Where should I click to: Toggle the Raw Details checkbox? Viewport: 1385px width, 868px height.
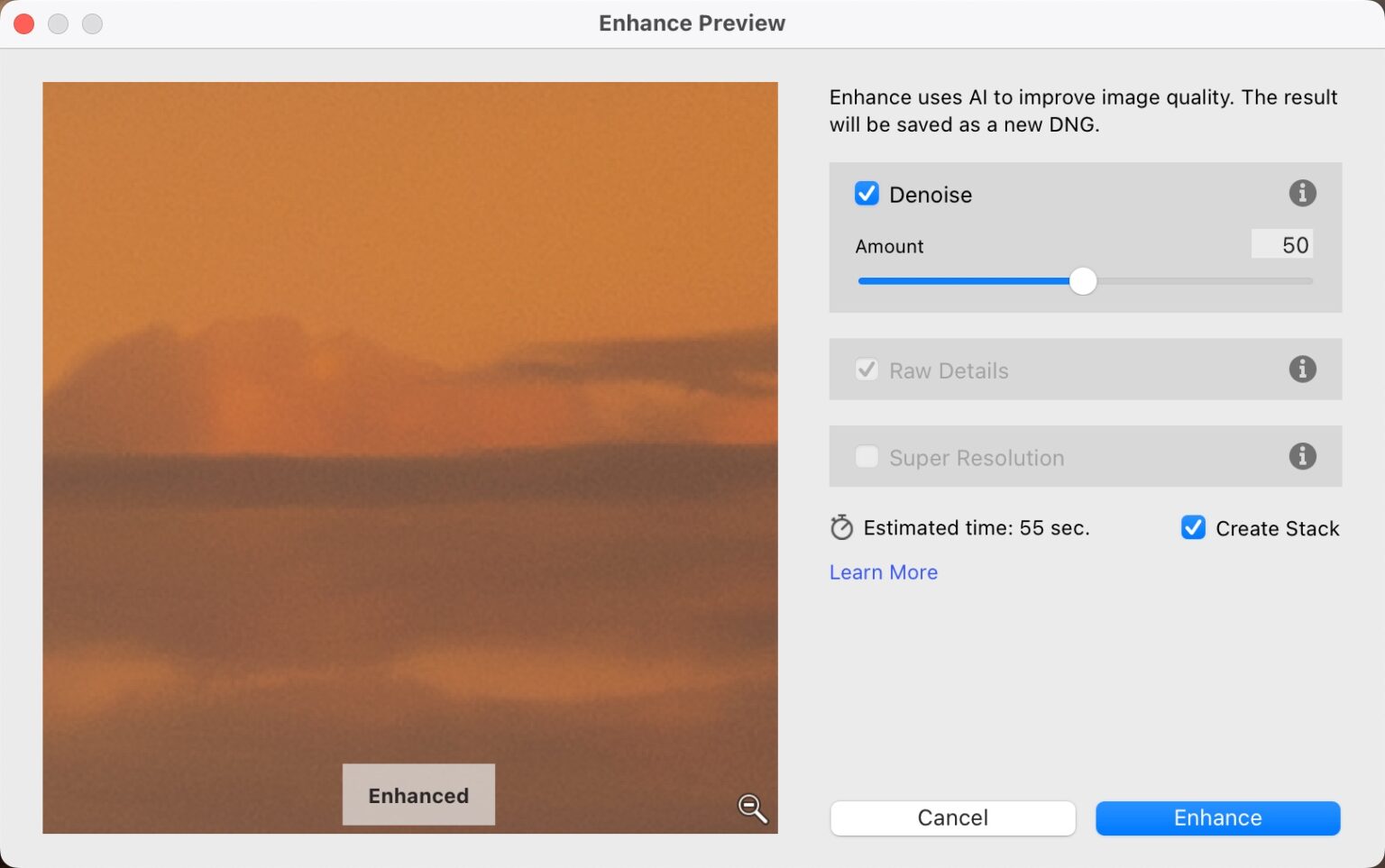pyautogui.click(x=866, y=370)
